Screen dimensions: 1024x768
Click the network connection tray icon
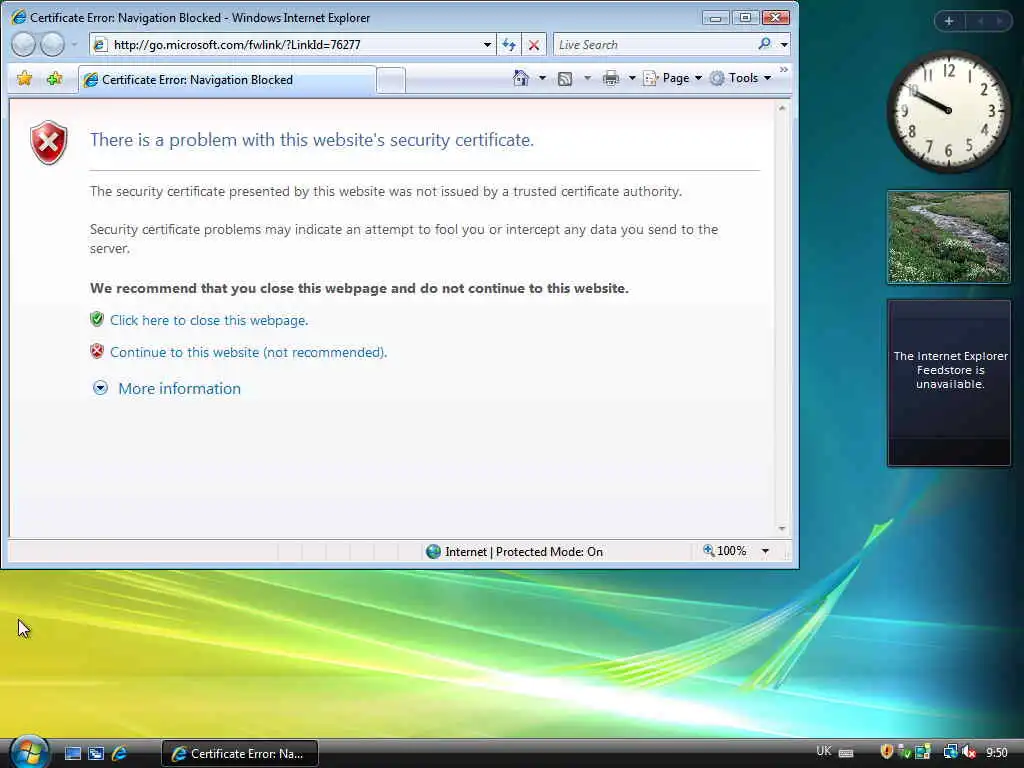click(950, 752)
